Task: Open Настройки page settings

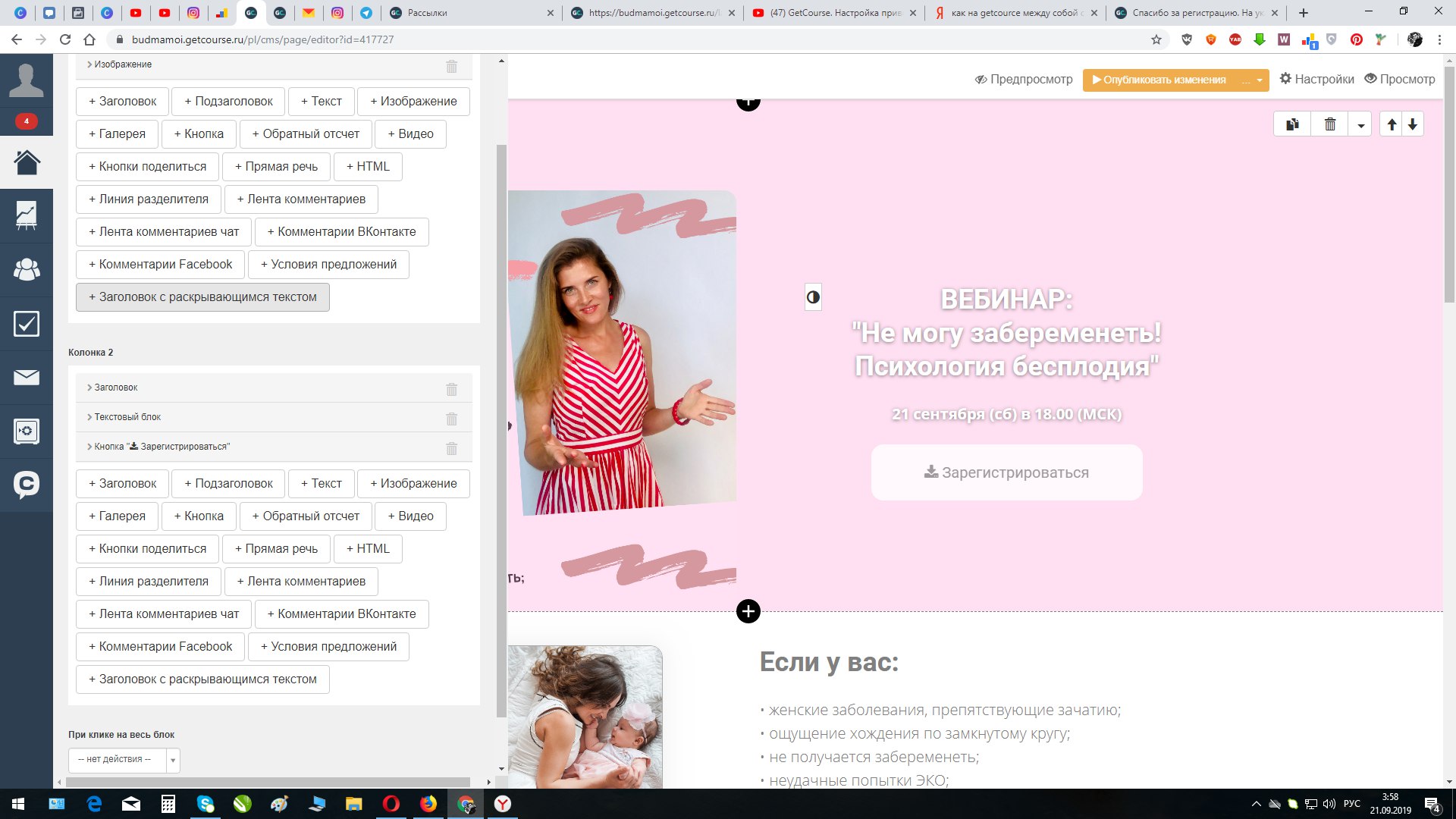Action: point(1317,80)
